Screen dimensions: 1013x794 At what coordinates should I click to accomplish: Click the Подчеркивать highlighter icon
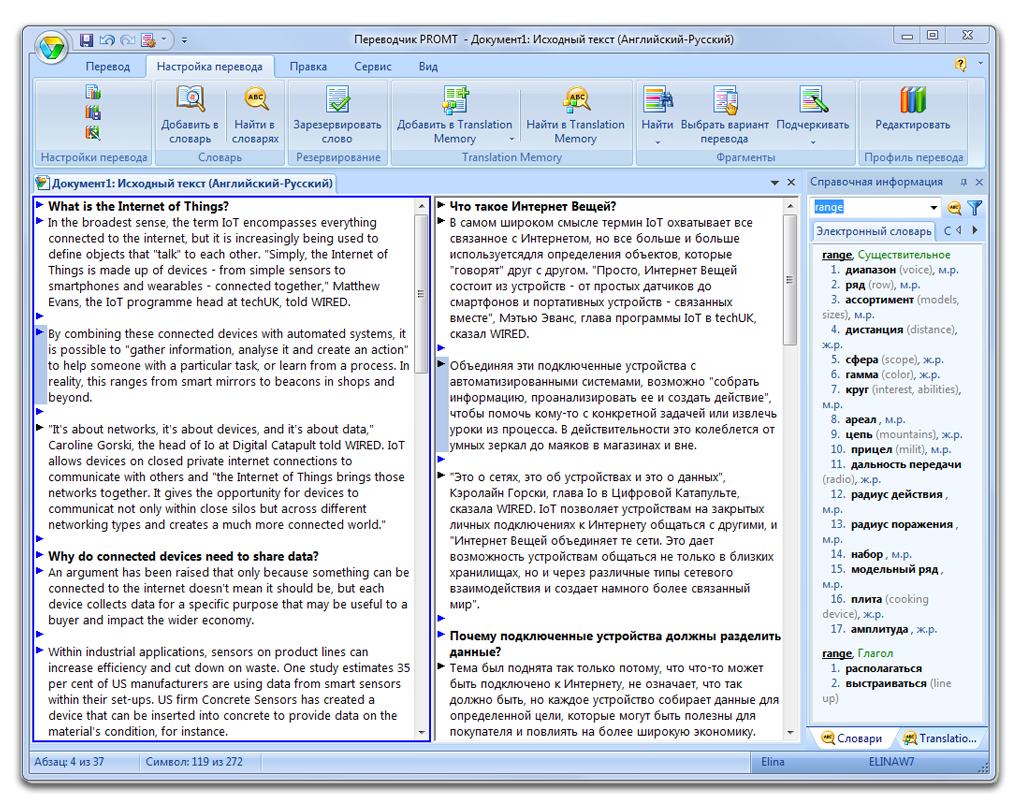coord(813,101)
